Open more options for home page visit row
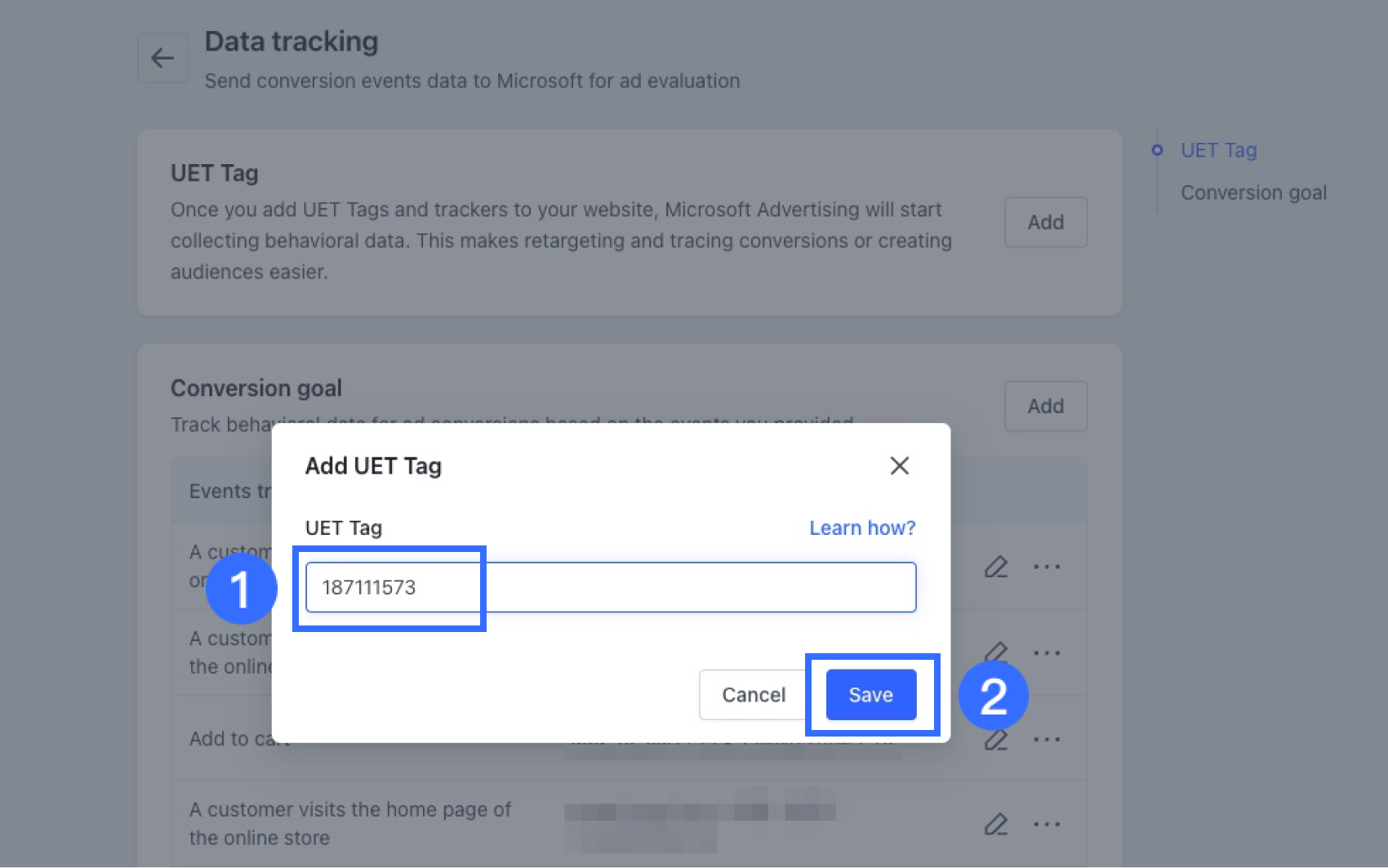 click(1047, 825)
